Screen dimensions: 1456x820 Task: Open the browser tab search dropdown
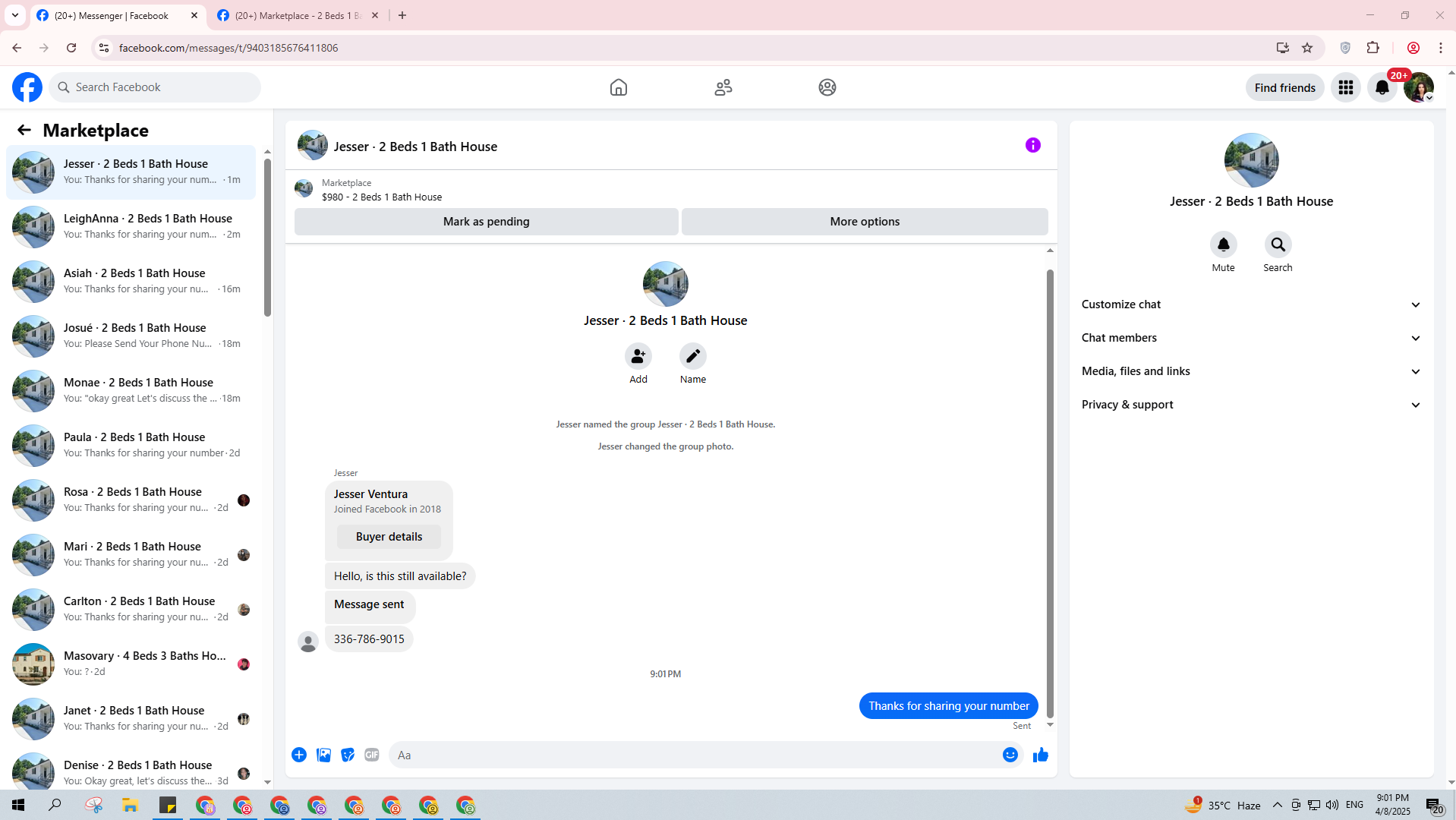[x=15, y=15]
